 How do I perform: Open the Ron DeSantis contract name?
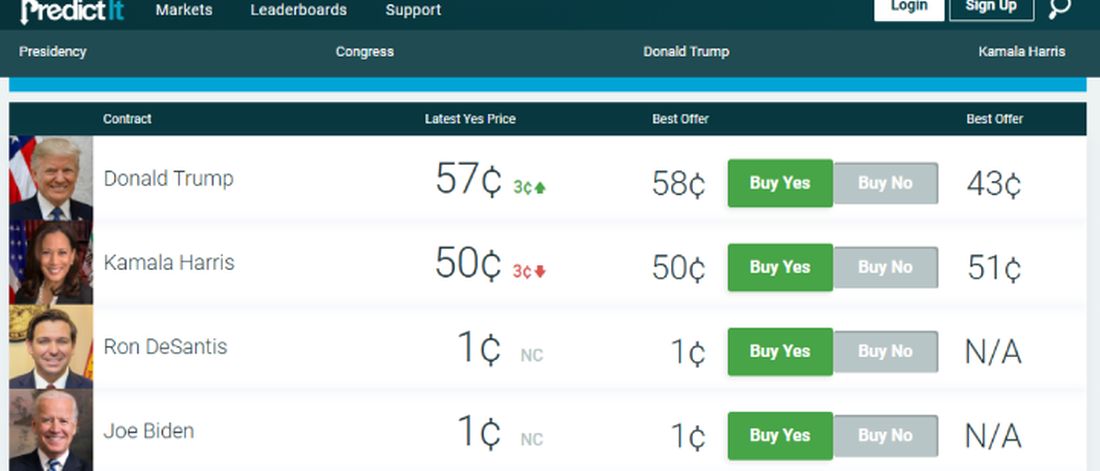[166, 347]
